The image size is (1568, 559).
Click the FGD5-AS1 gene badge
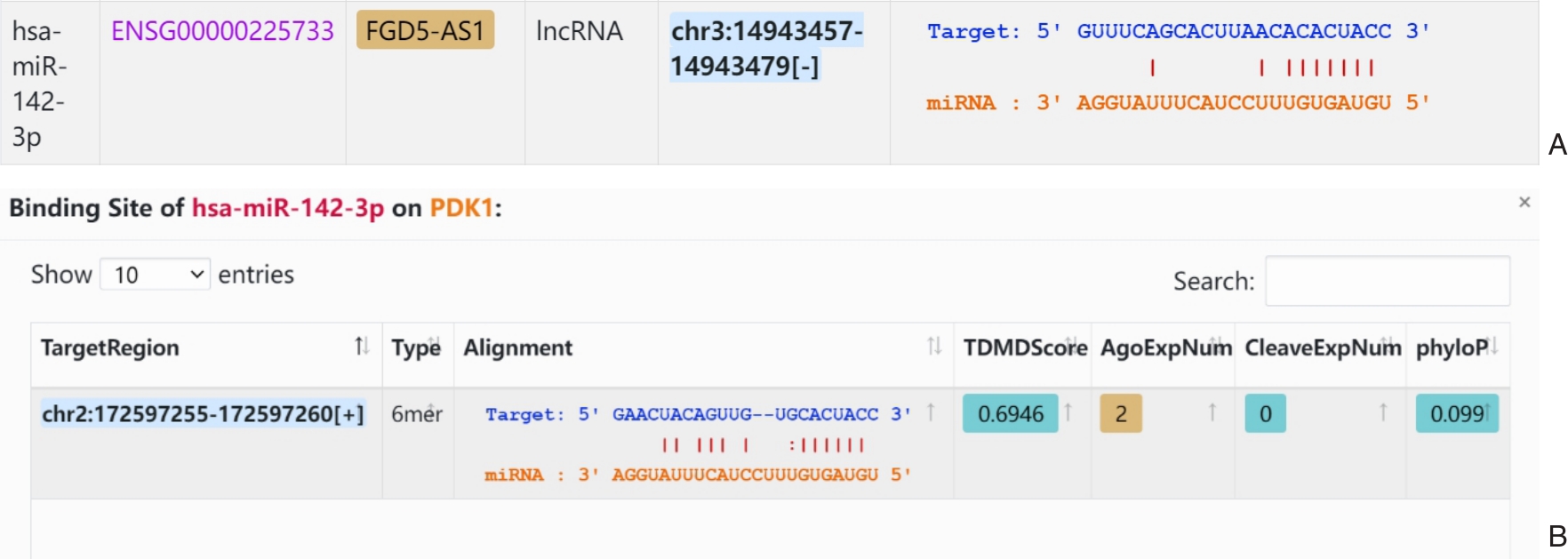tap(425, 31)
